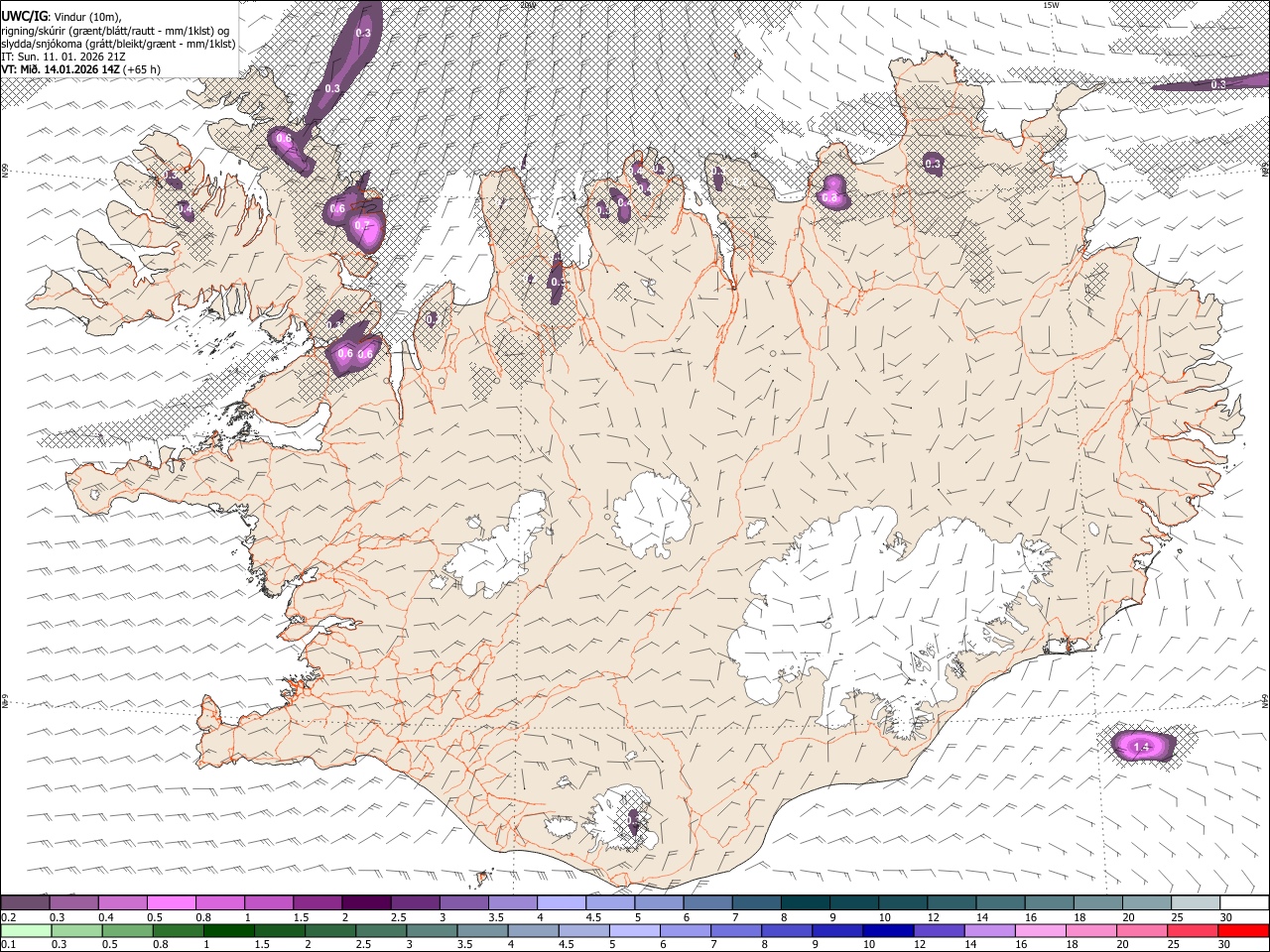Pick the 3.5 swatch in upper legend row
1270x952 pixels.
click(x=511, y=903)
